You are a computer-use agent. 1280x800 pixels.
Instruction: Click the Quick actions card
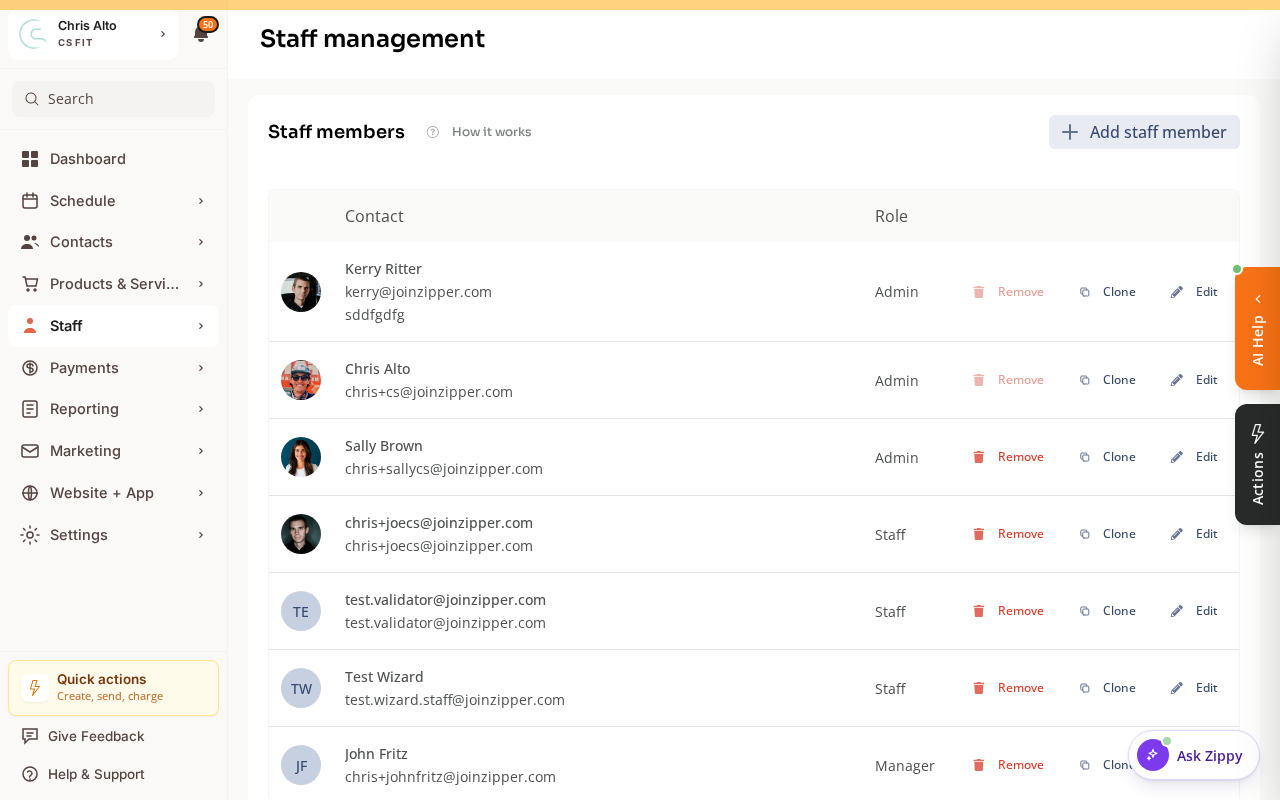point(113,688)
